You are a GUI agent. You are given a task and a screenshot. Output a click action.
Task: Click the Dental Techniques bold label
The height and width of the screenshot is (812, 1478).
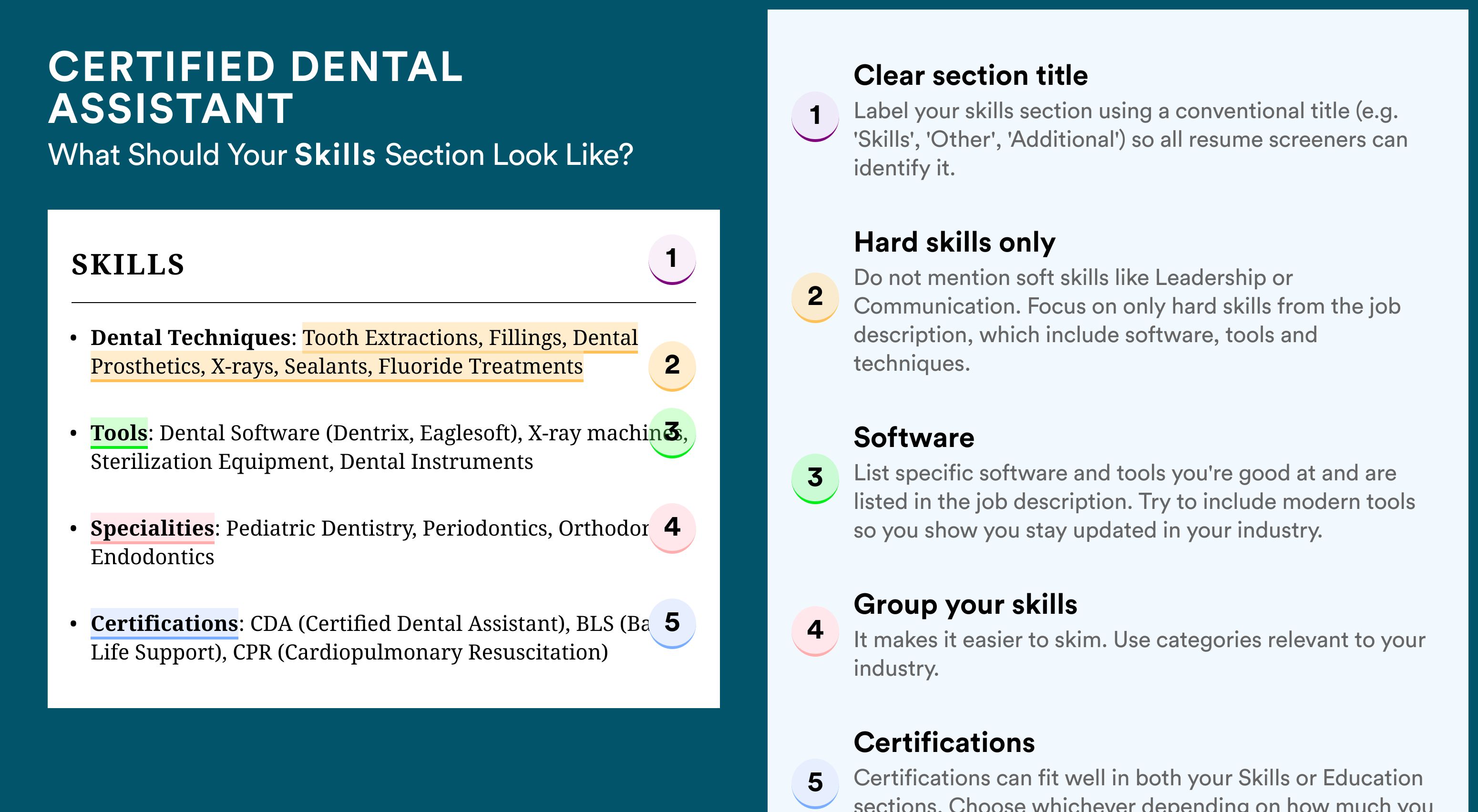[x=191, y=338]
